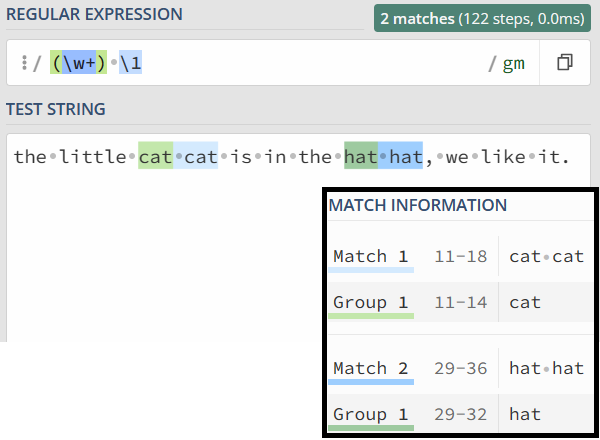The image size is (600, 440).
Task: Open the delimiter selector dots icon
Action: pyautogui.click(x=23, y=63)
